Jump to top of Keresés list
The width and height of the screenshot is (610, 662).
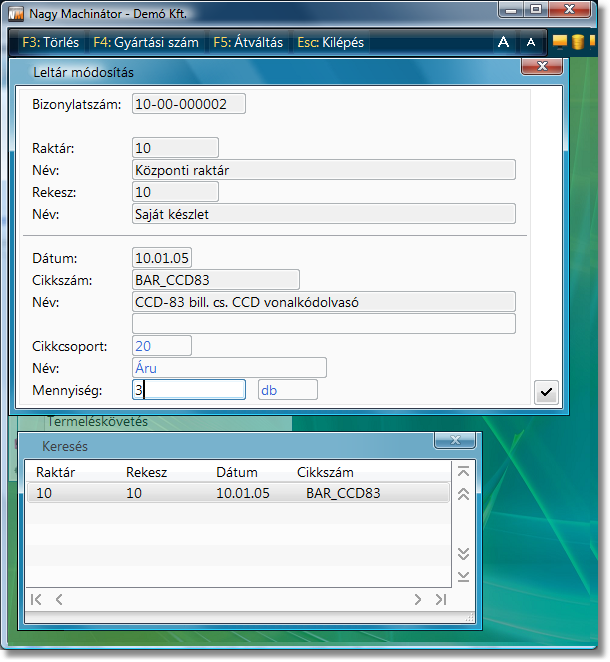point(464,472)
